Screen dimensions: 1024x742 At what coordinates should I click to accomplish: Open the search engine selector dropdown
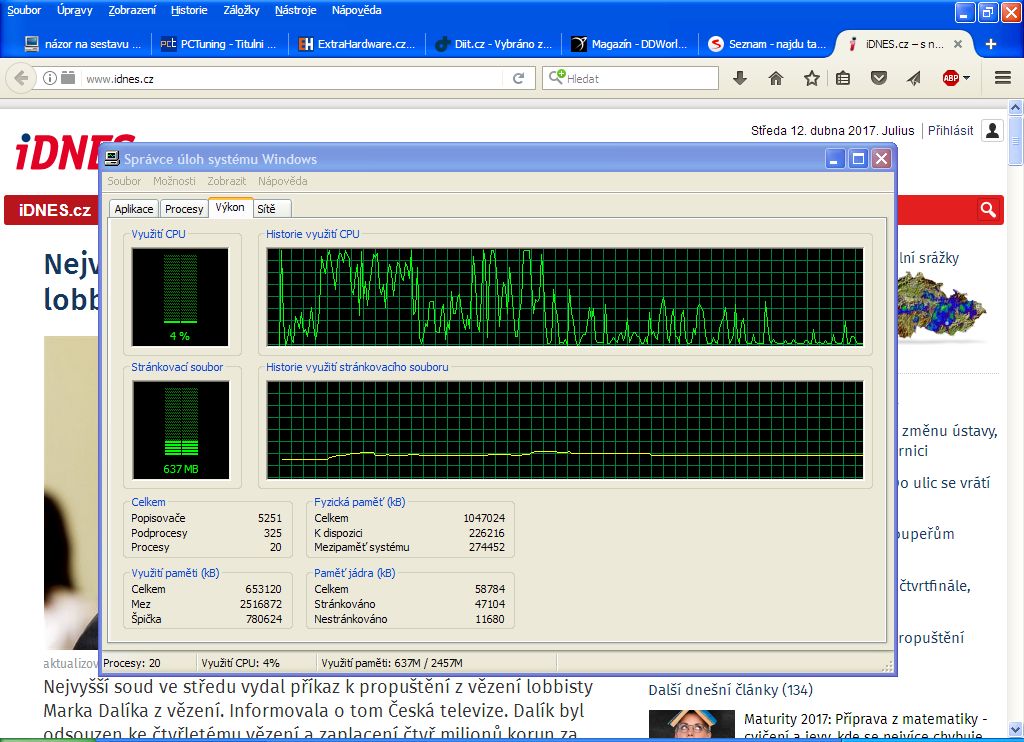557,78
